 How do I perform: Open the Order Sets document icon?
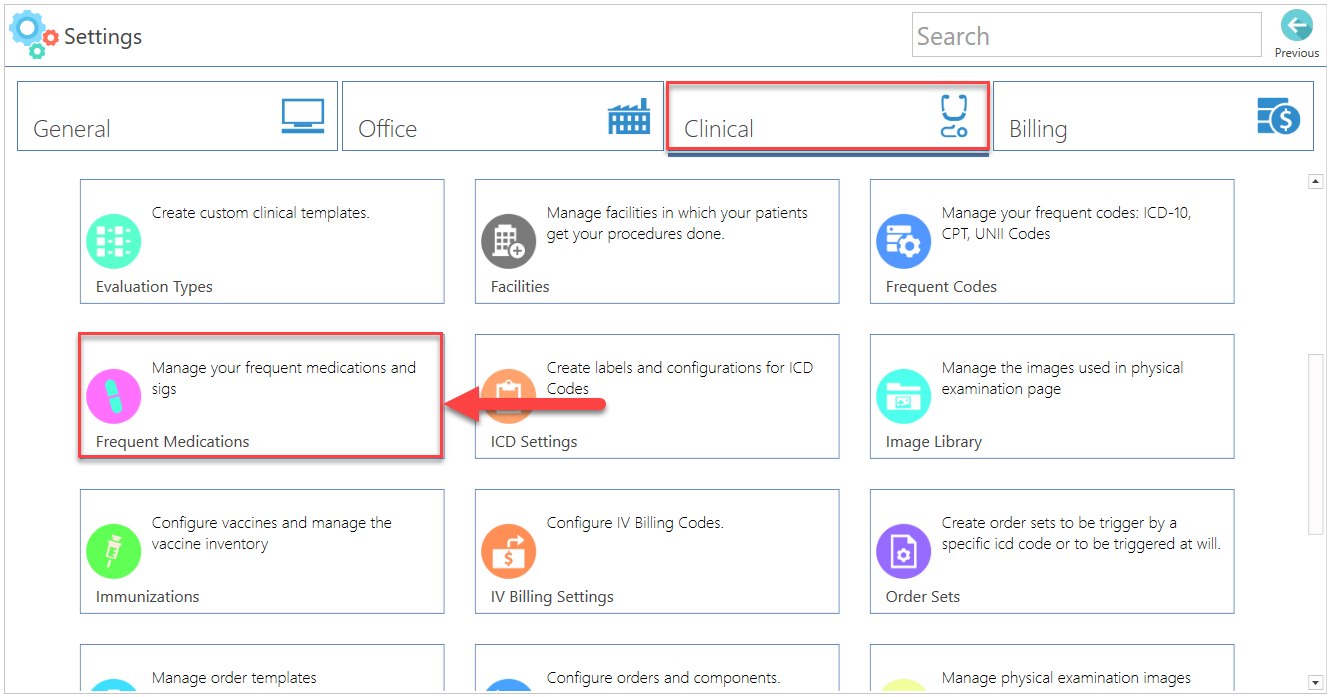click(903, 551)
